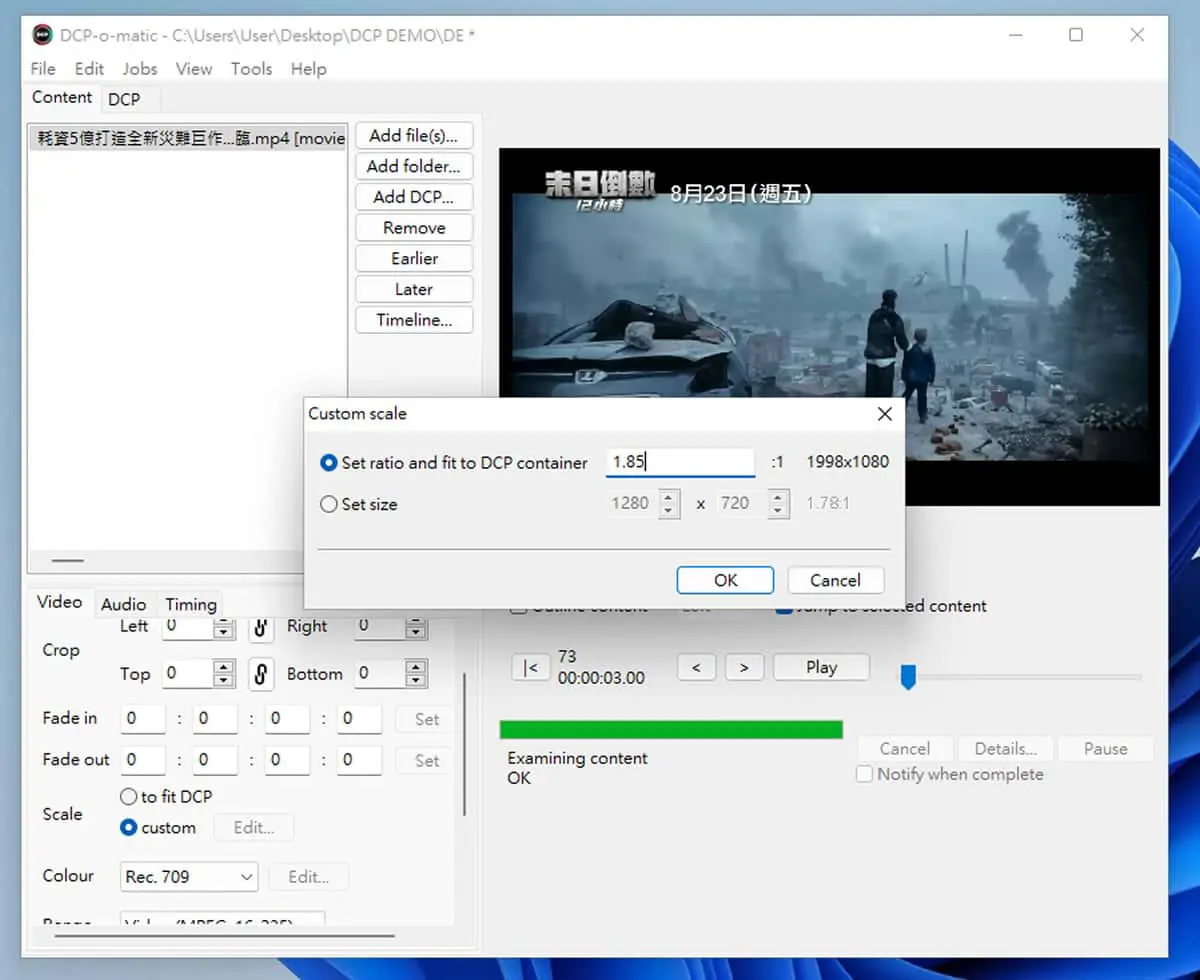1200x980 pixels.
Task: Select 'to fit DCP' scale option
Action: point(166,797)
